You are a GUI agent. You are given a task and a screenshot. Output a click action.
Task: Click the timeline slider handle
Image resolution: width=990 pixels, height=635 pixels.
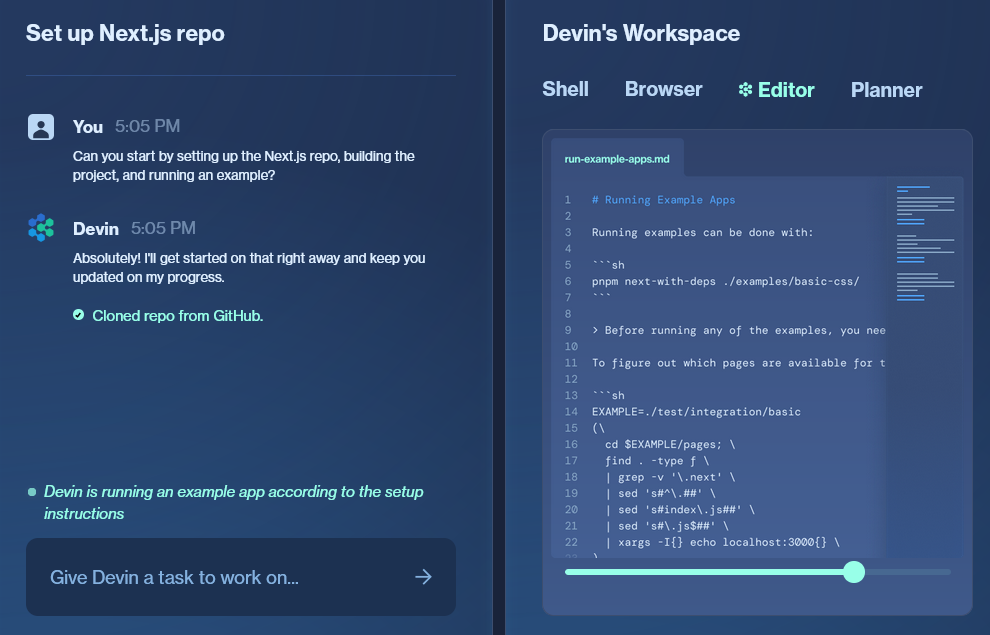(854, 572)
